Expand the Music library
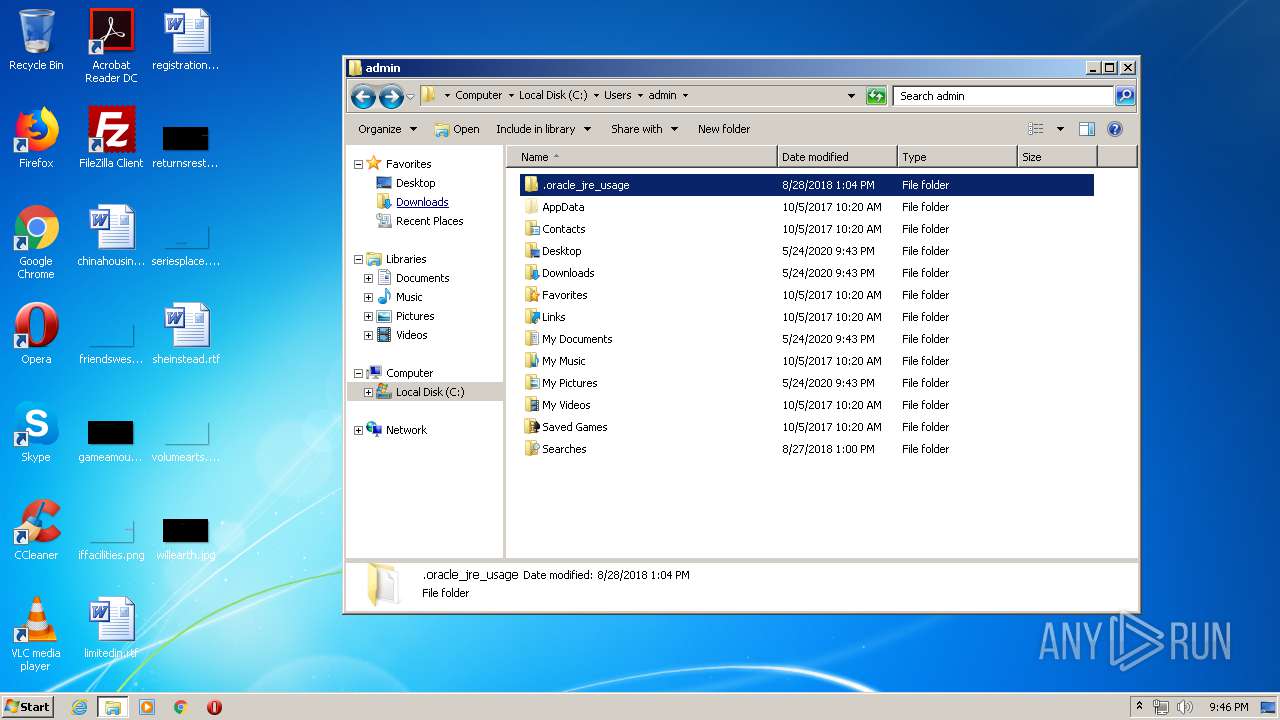The width and height of the screenshot is (1280, 720). 368,297
